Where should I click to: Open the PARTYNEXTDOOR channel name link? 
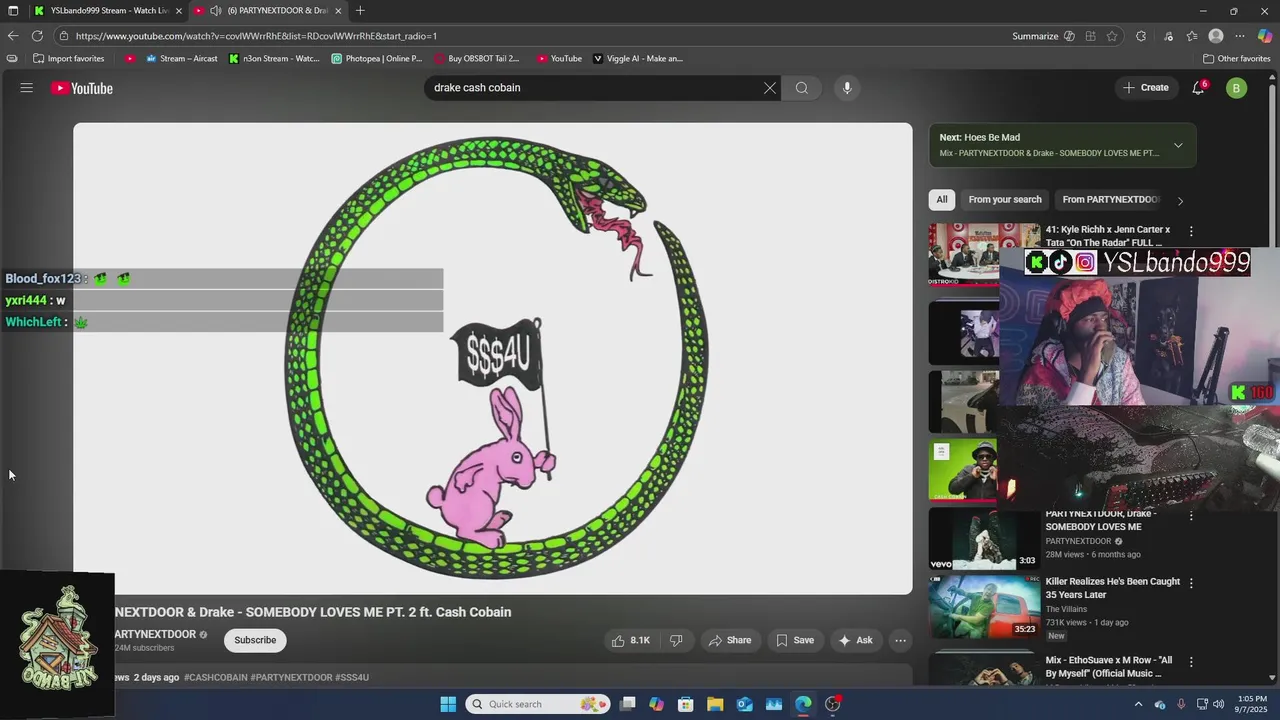pyautogui.click(x=155, y=634)
